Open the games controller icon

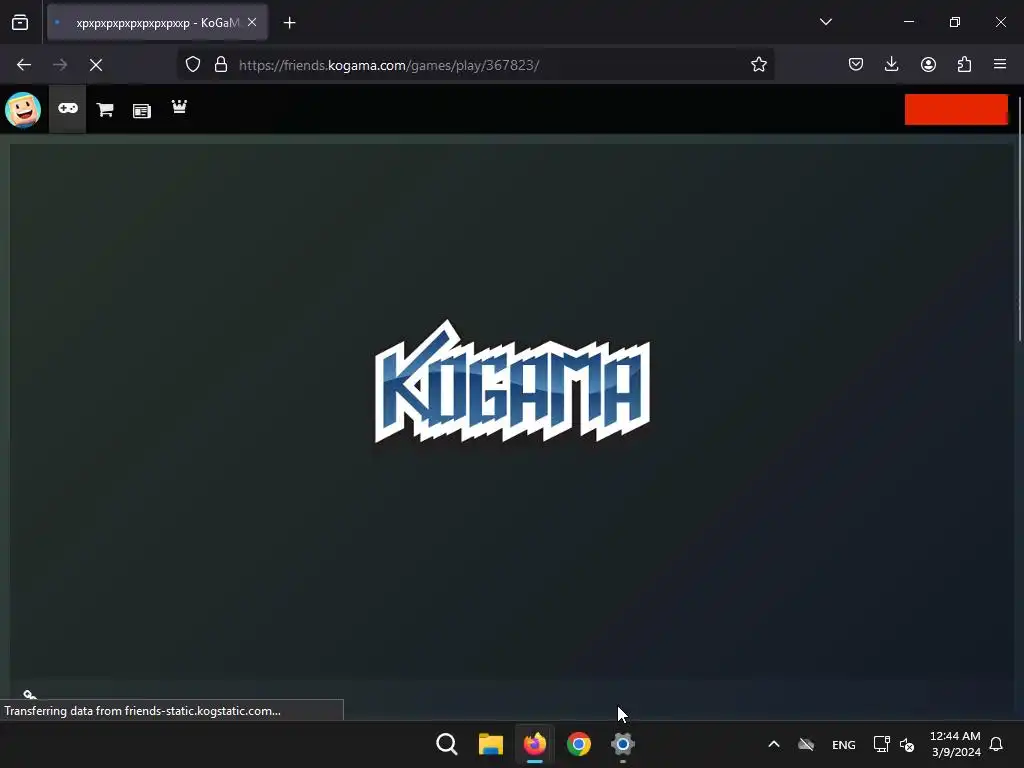(68, 108)
